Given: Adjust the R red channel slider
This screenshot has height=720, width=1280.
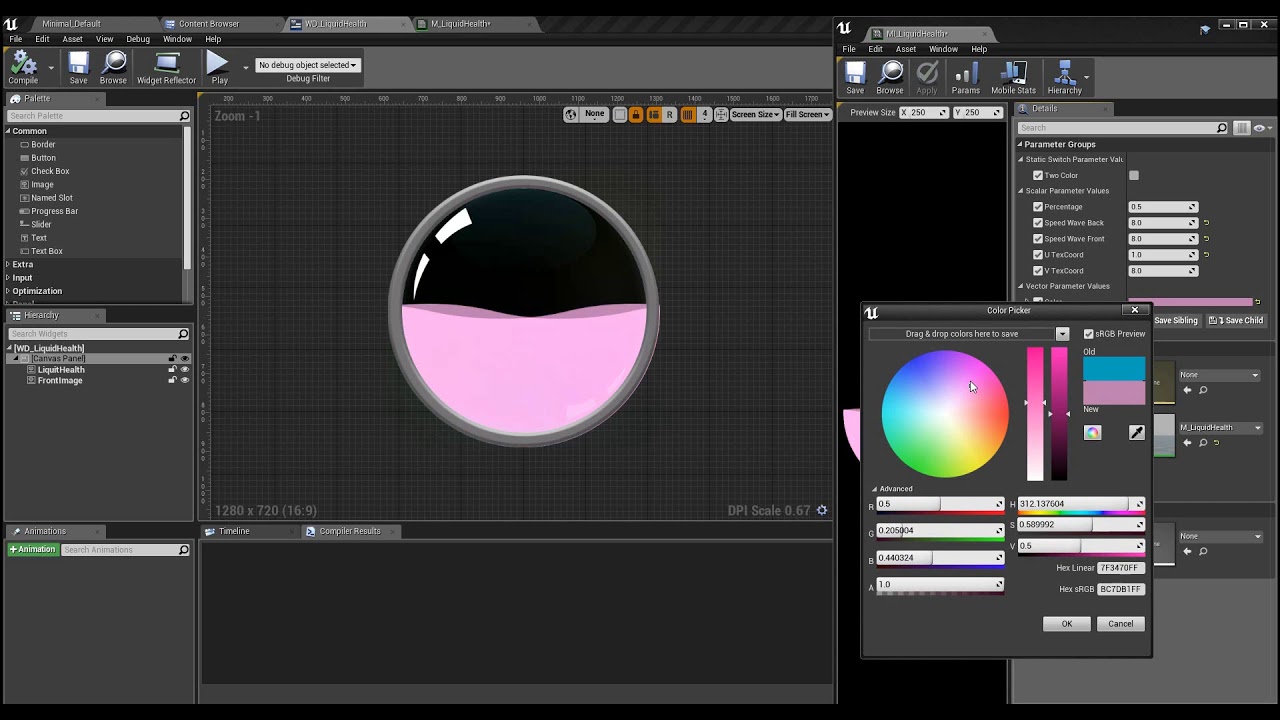Looking at the screenshot, I should (940, 504).
